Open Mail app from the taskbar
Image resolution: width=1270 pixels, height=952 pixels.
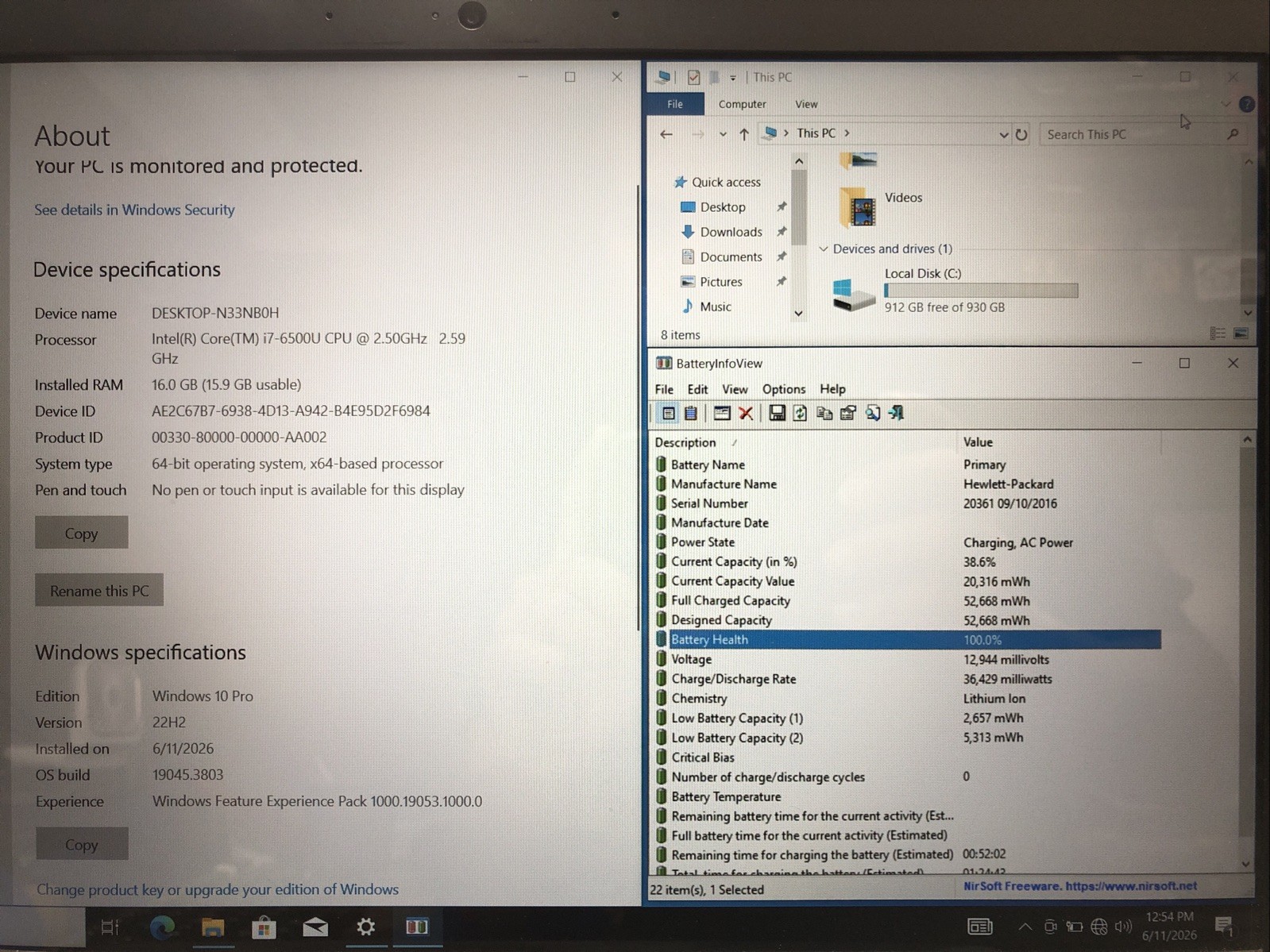(315, 927)
